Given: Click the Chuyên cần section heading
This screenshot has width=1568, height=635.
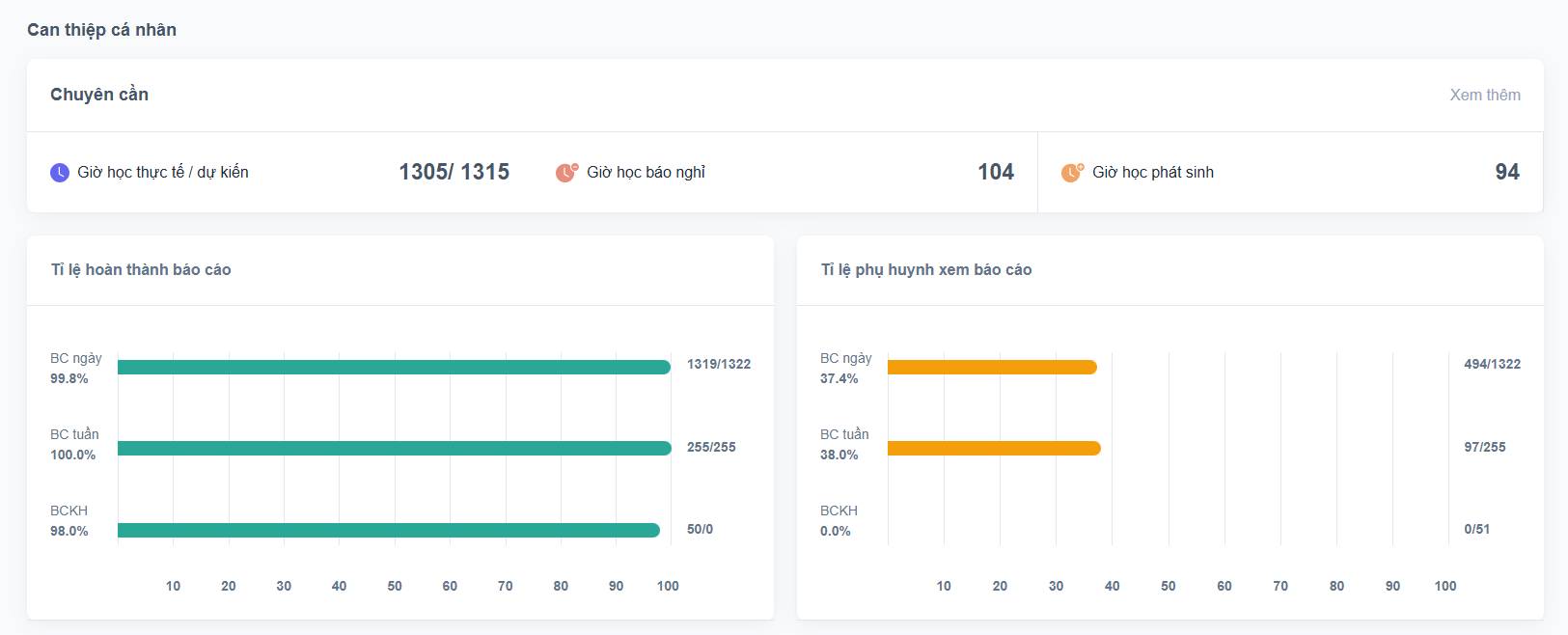Looking at the screenshot, I should pos(99,95).
